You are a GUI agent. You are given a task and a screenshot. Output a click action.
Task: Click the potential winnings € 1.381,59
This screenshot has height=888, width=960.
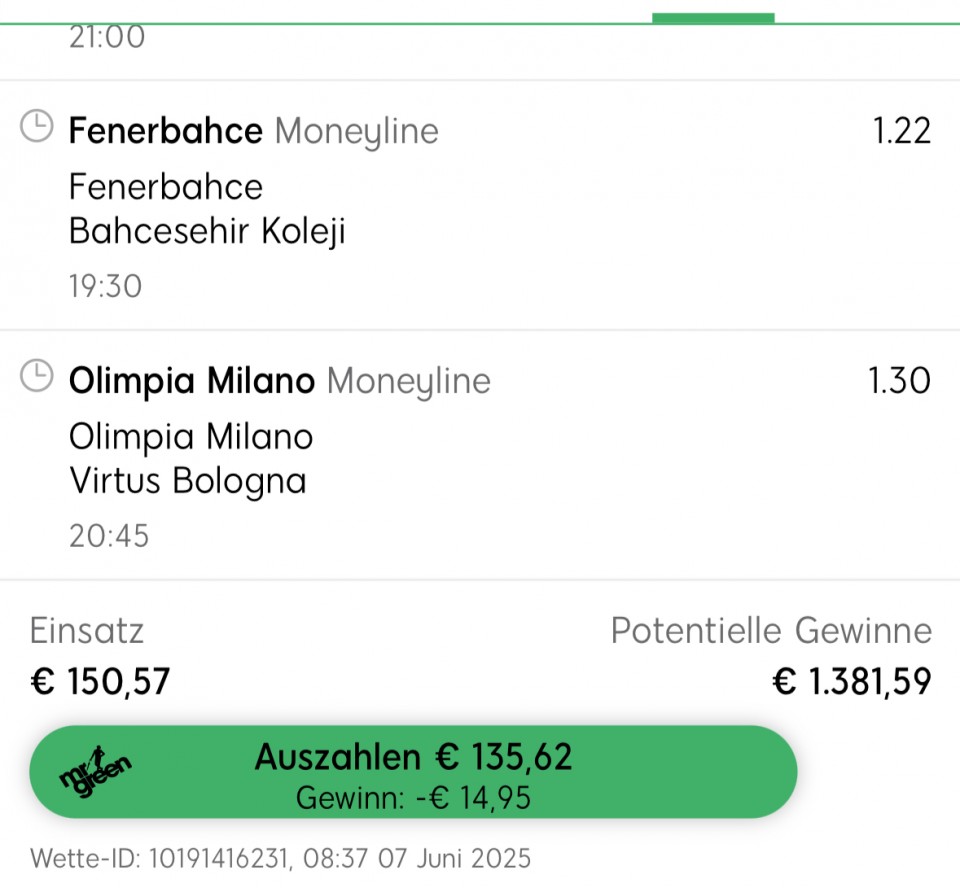[852, 682]
